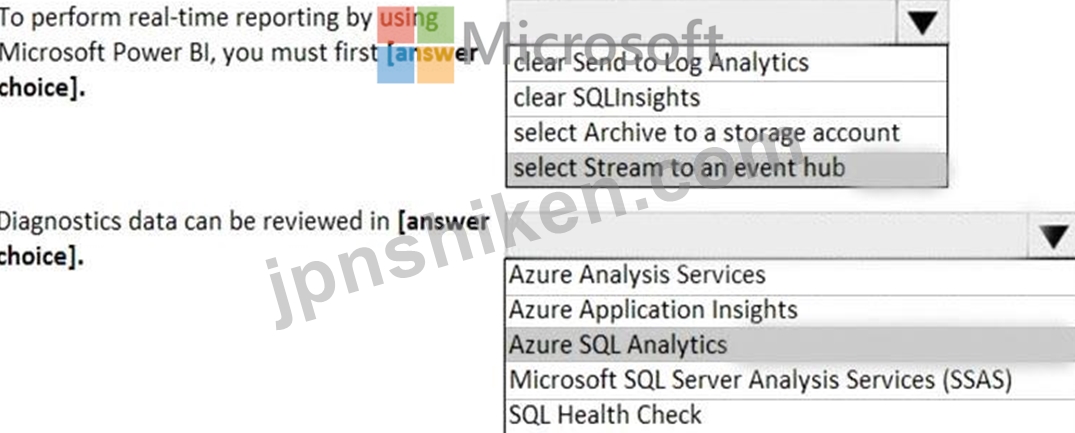
Task: Choose clear SQLInsights option
Action: tap(727, 99)
